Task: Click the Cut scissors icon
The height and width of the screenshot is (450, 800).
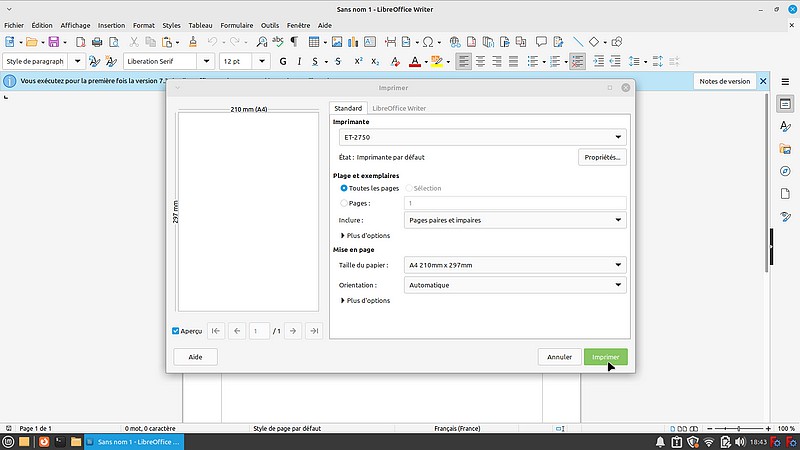Action: coord(134,42)
